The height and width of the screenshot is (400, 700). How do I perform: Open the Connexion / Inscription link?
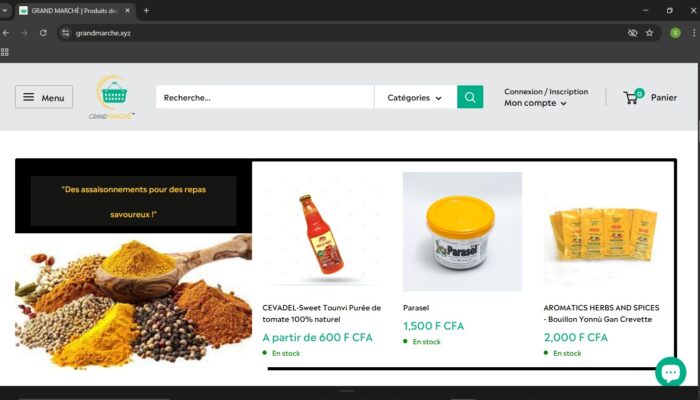pos(546,92)
